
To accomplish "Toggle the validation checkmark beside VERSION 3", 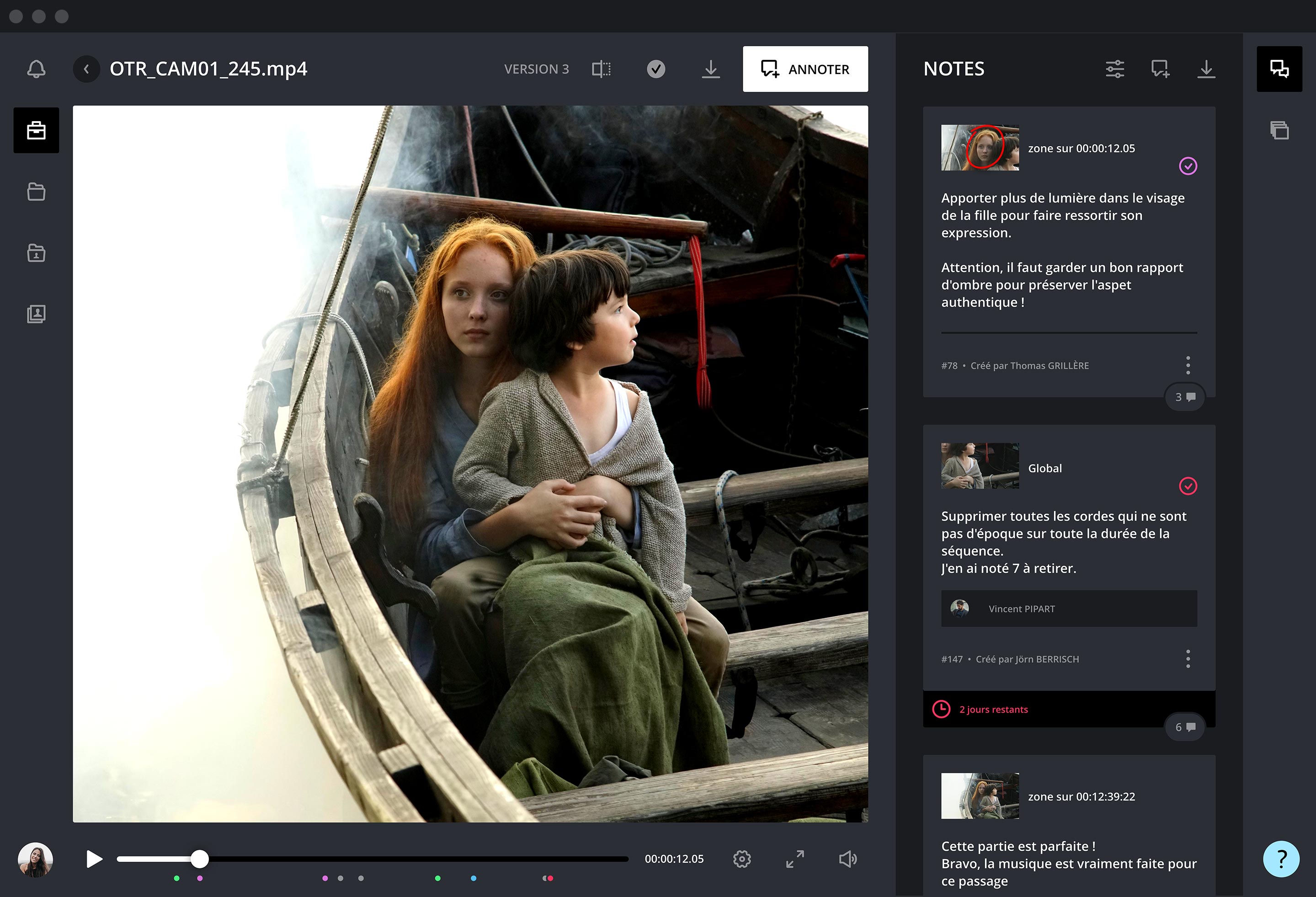I will click(656, 69).
